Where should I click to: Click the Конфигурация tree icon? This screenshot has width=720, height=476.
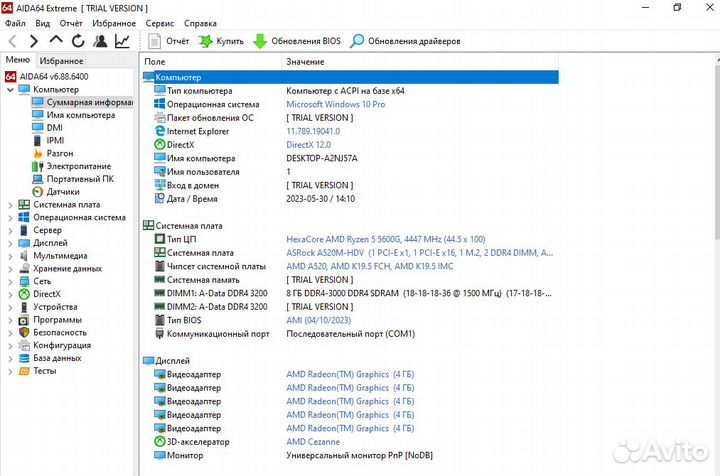point(24,345)
